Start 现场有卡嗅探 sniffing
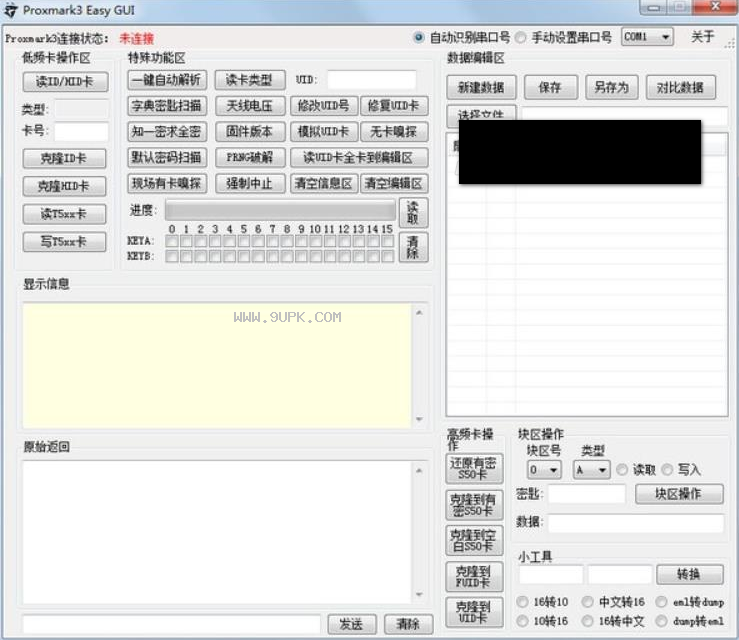Screen dimensions: 739x640 tap(167, 183)
